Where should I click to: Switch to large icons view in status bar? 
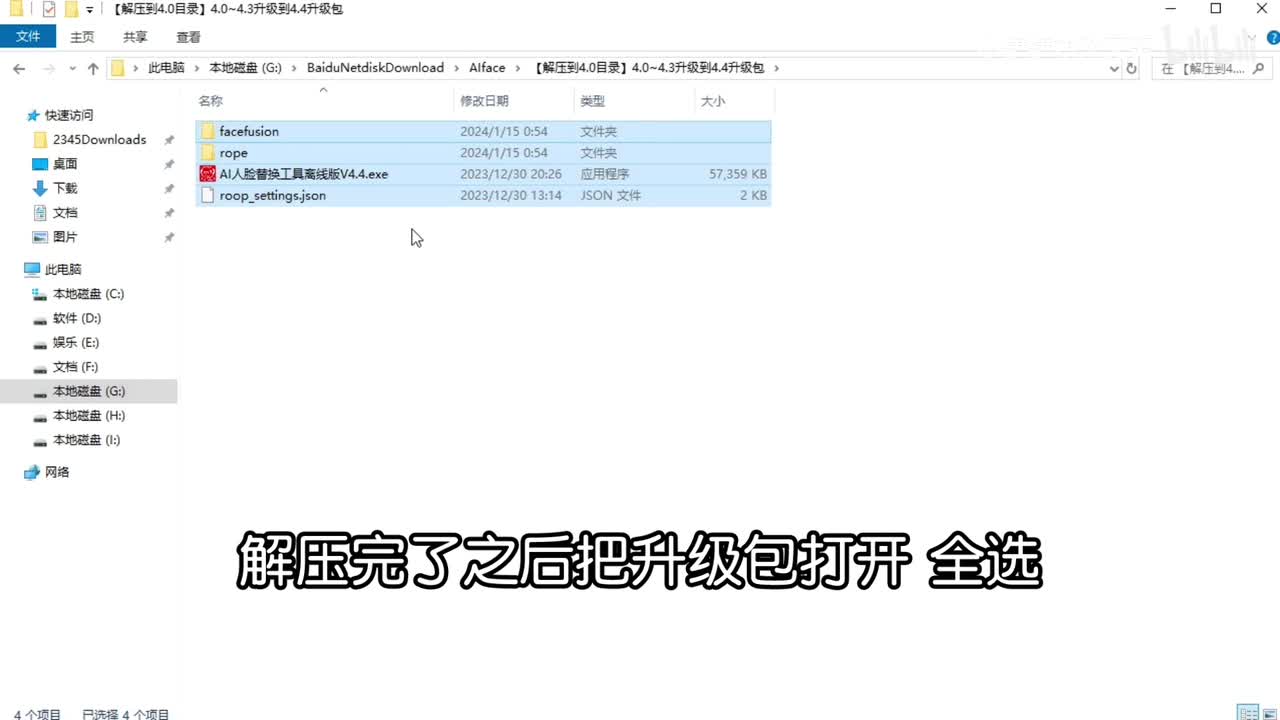click(x=1269, y=713)
